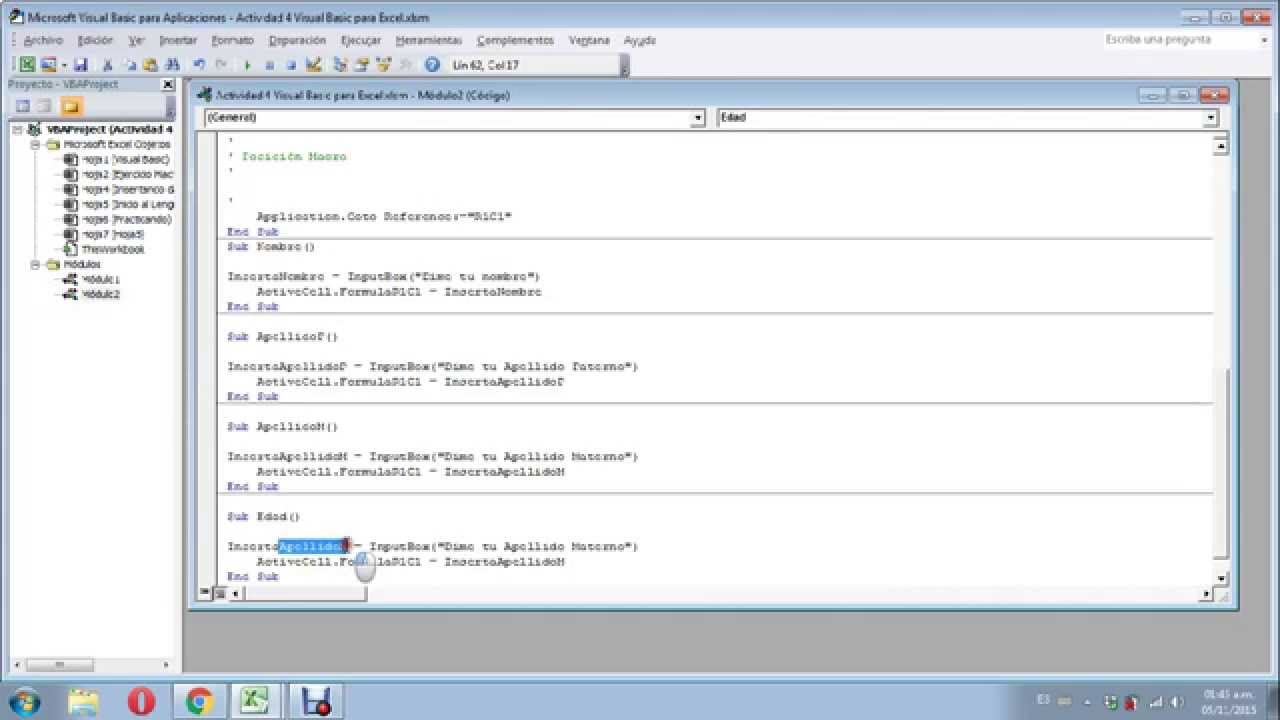This screenshot has width=1280, height=720.
Task: Open the Project Explorer toolbar icon
Action: (x=340, y=65)
